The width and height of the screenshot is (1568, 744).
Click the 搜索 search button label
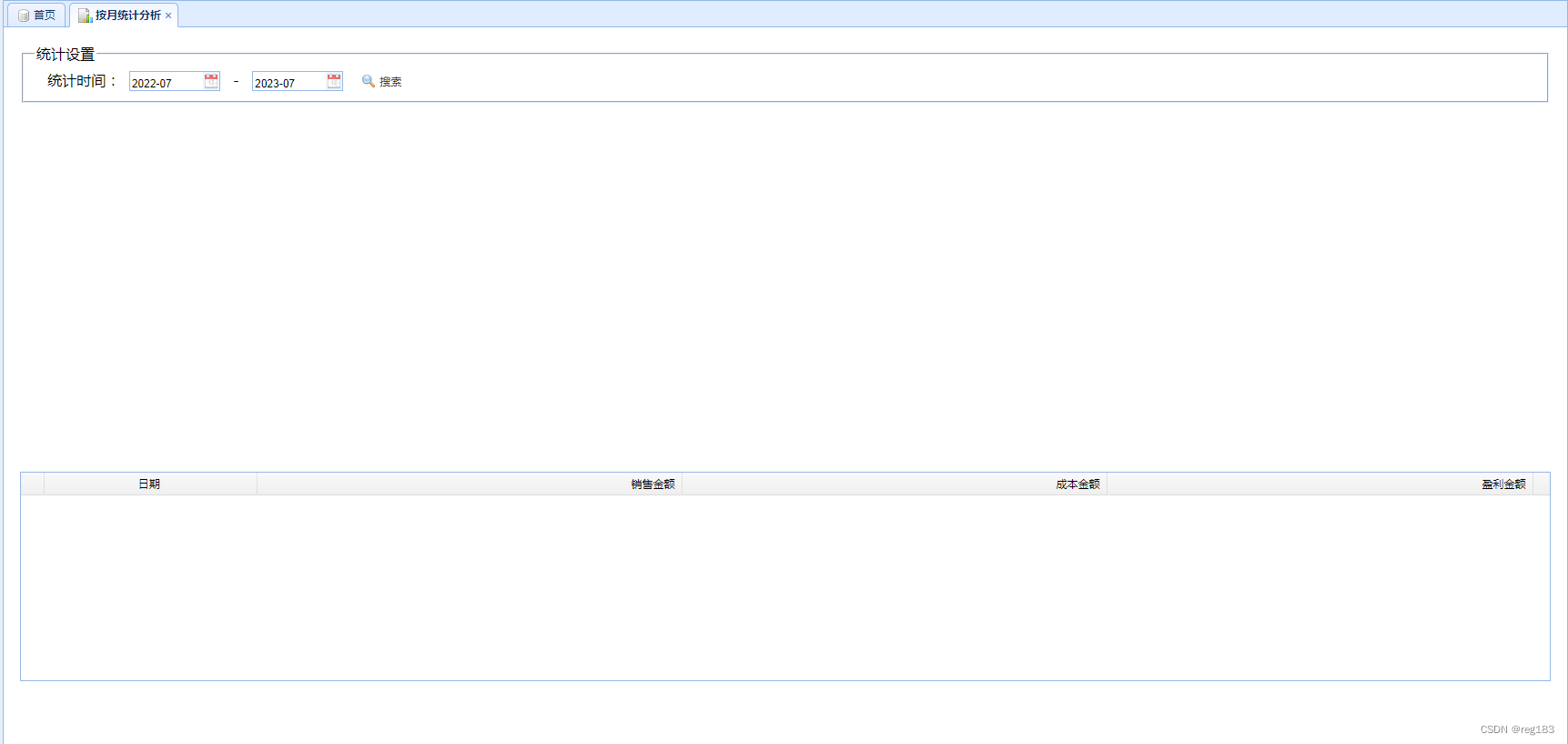[x=390, y=82]
